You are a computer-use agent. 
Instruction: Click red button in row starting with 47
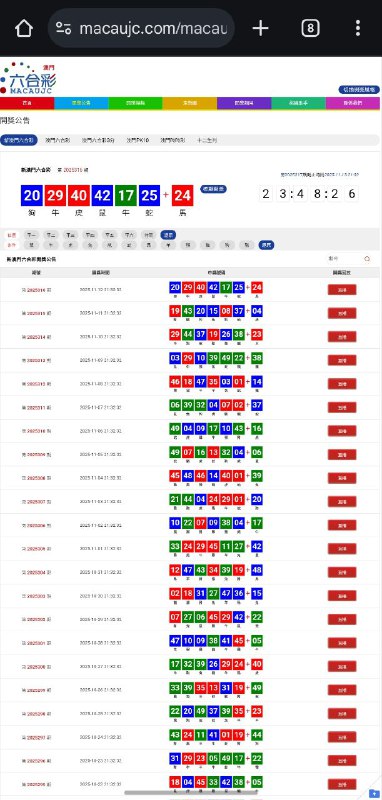click(x=342, y=643)
